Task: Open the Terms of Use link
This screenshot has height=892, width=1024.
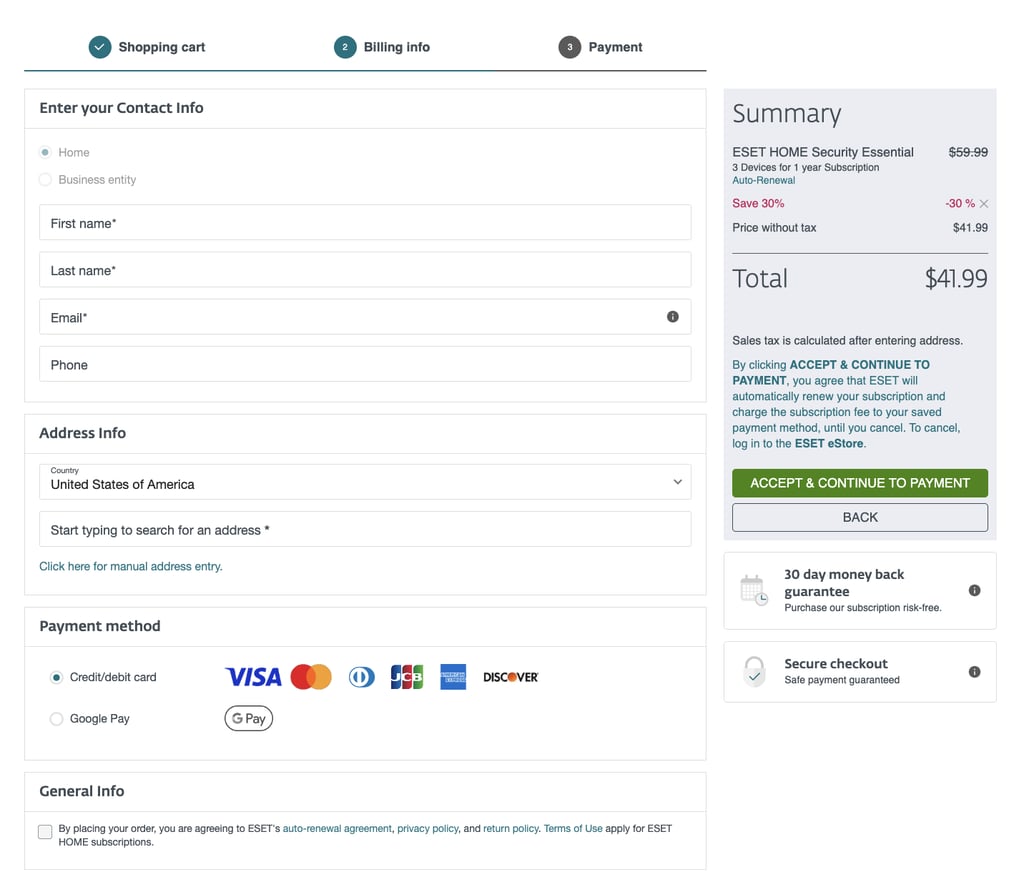Action: (x=573, y=828)
